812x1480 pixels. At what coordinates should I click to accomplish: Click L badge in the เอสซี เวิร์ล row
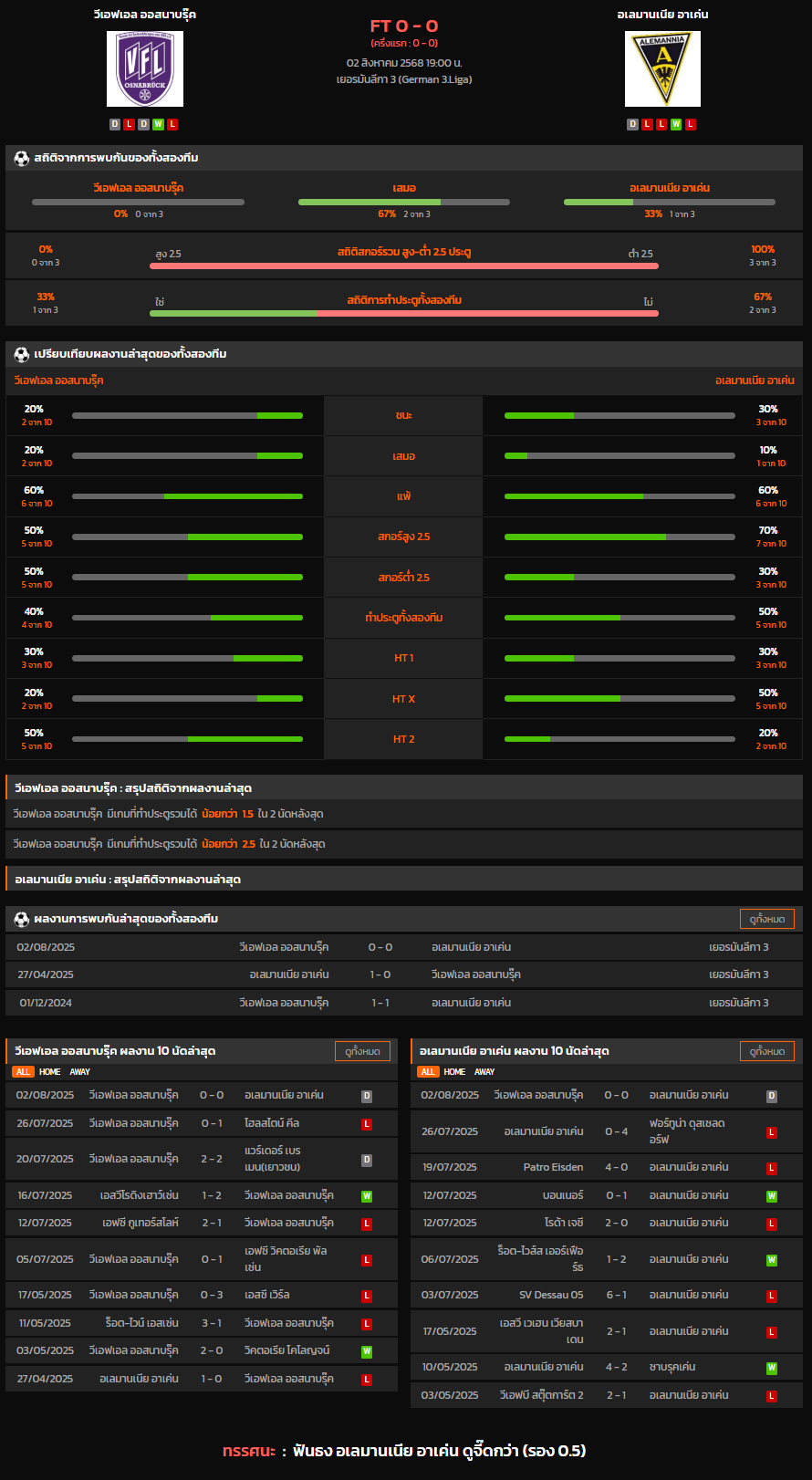coord(367,1296)
